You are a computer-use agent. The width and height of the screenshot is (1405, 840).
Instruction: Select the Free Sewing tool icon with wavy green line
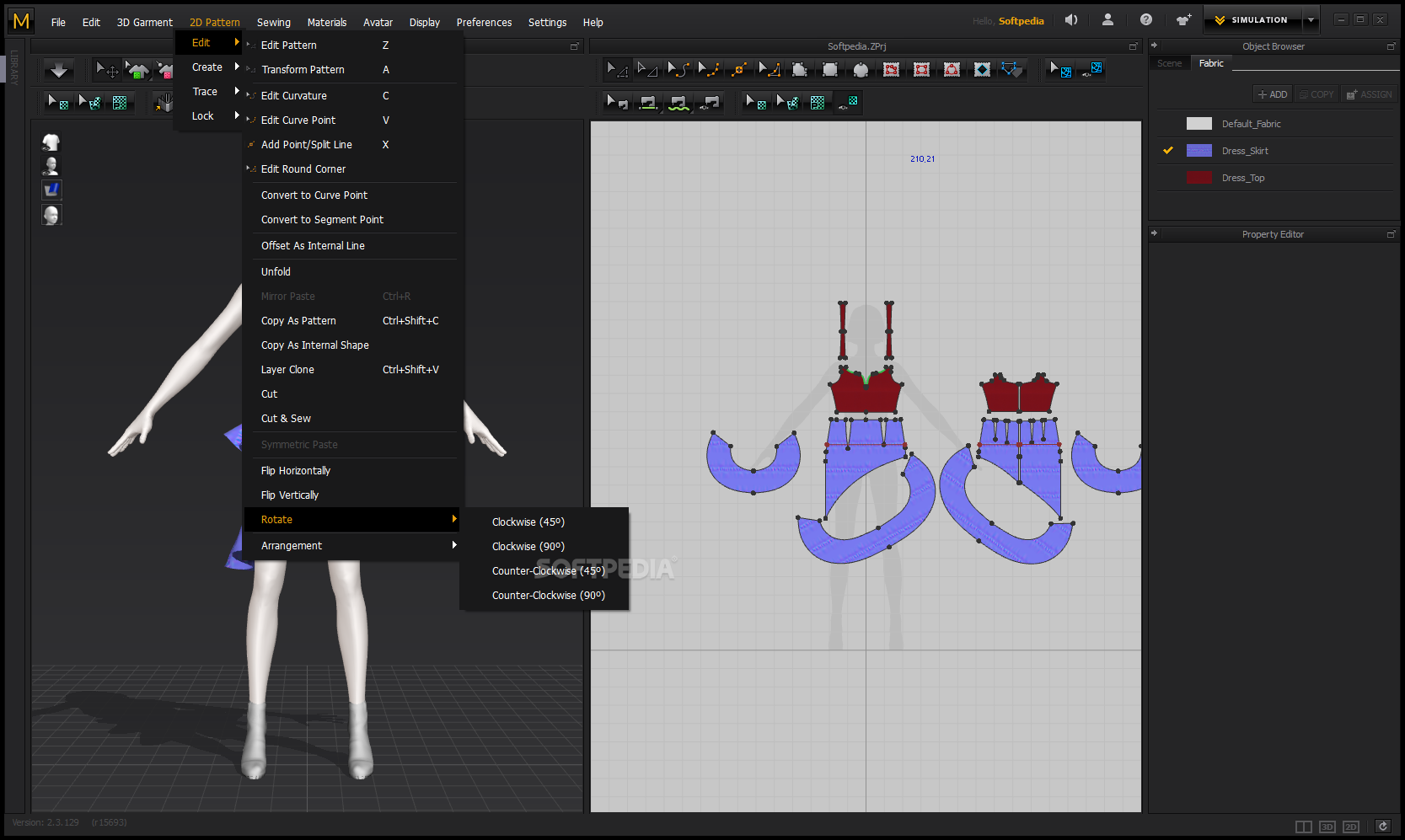point(678,102)
